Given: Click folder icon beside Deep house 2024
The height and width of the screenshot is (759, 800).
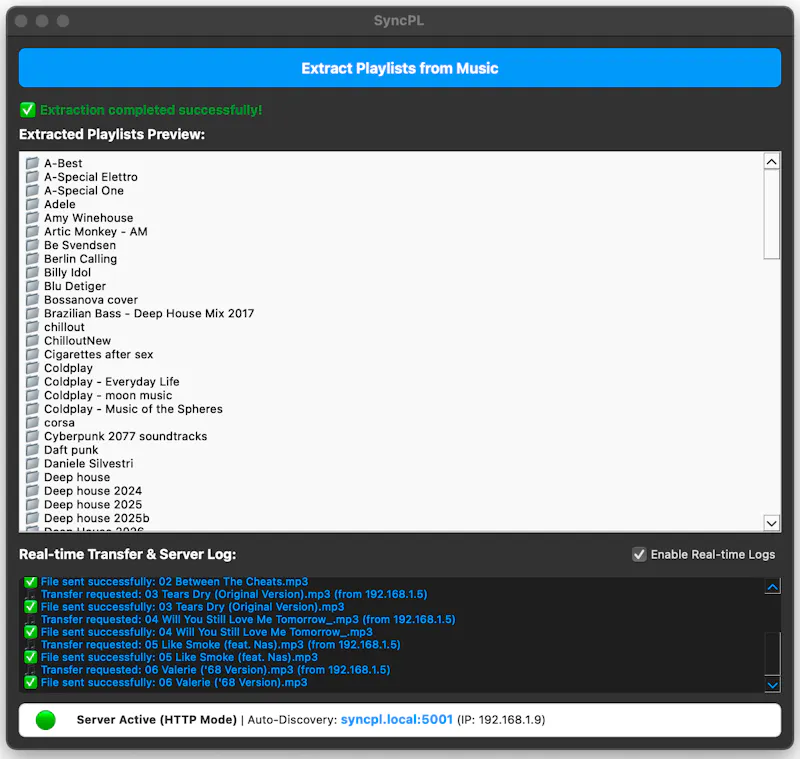Looking at the screenshot, I should [33, 490].
